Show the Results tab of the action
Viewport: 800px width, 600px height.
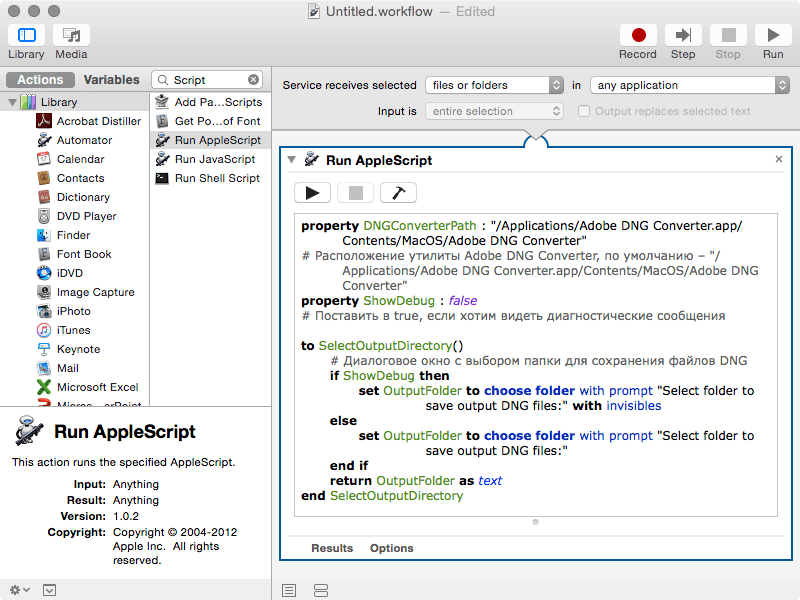pyautogui.click(x=332, y=548)
